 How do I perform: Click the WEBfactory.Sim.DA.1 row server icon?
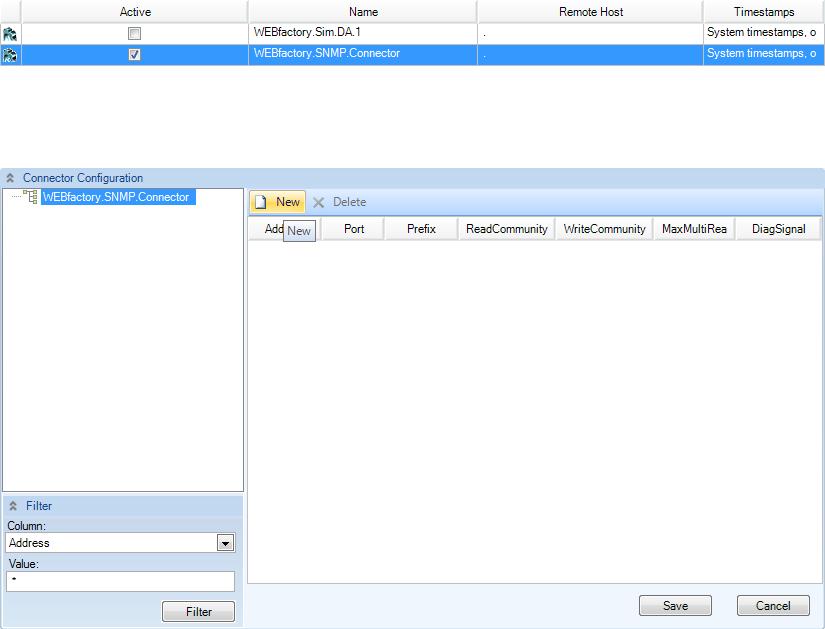point(10,33)
